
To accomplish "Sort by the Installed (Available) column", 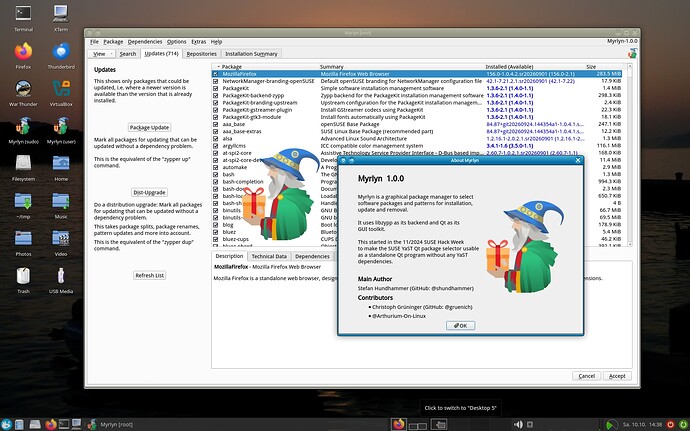I will click(534, 67).
